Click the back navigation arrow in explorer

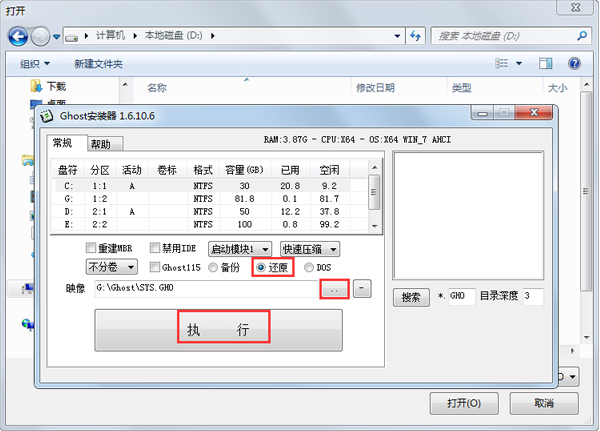(x=18, y=38)
